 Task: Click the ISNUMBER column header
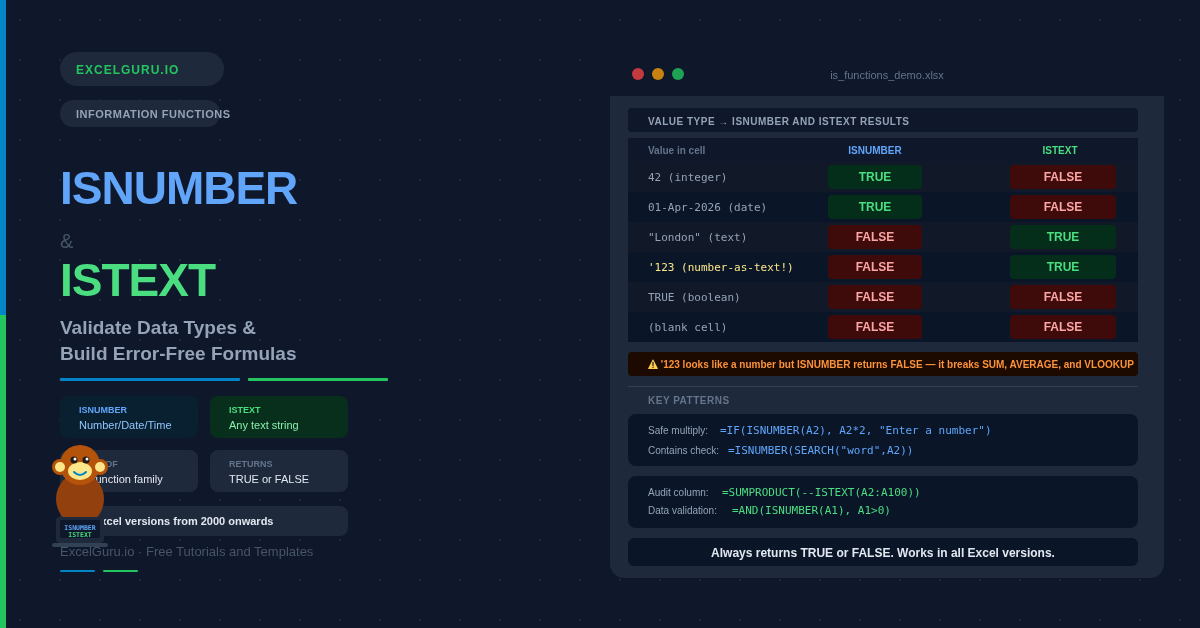click(x=874, y=151)
